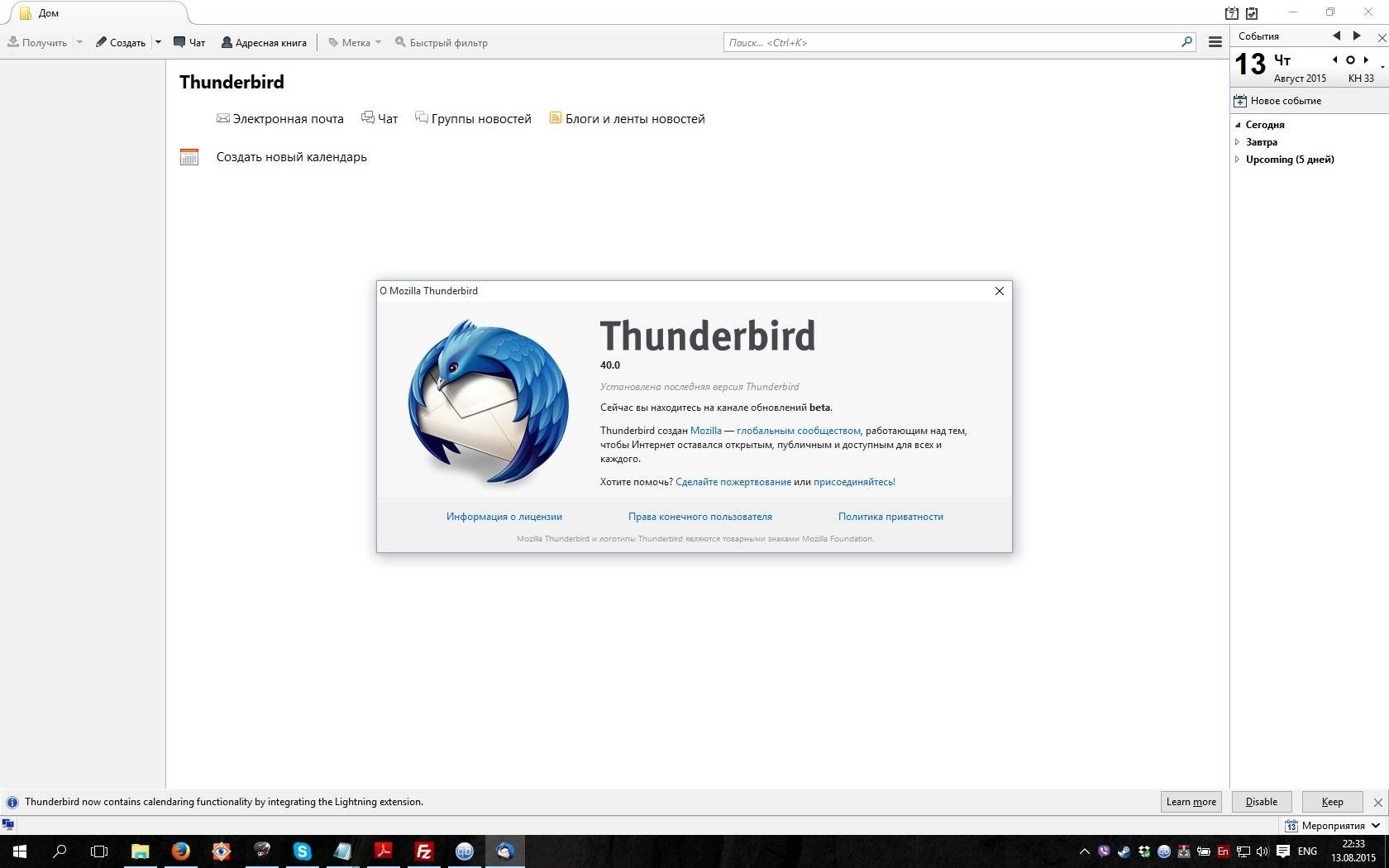Set up Электронная почта email account
1389x868 pixels.
point(279,119)
